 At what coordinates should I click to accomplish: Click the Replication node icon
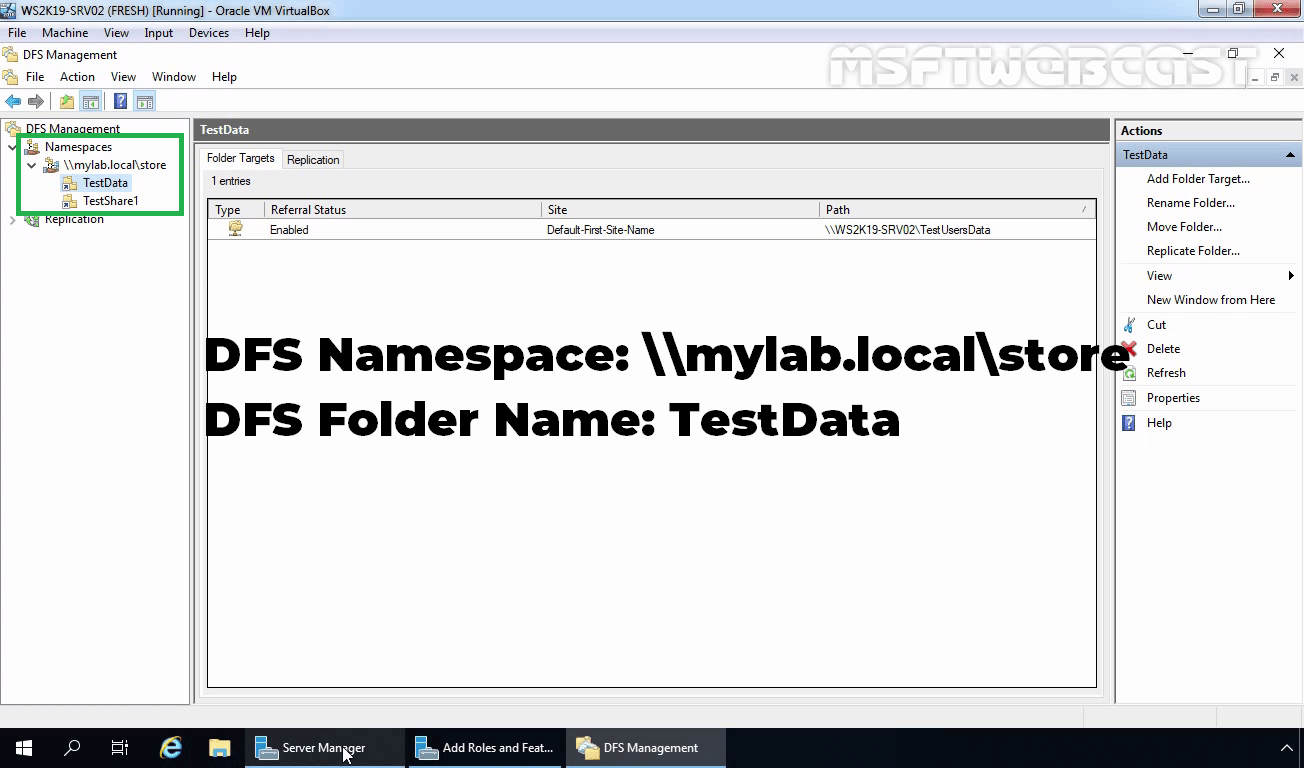coord(32,219)
